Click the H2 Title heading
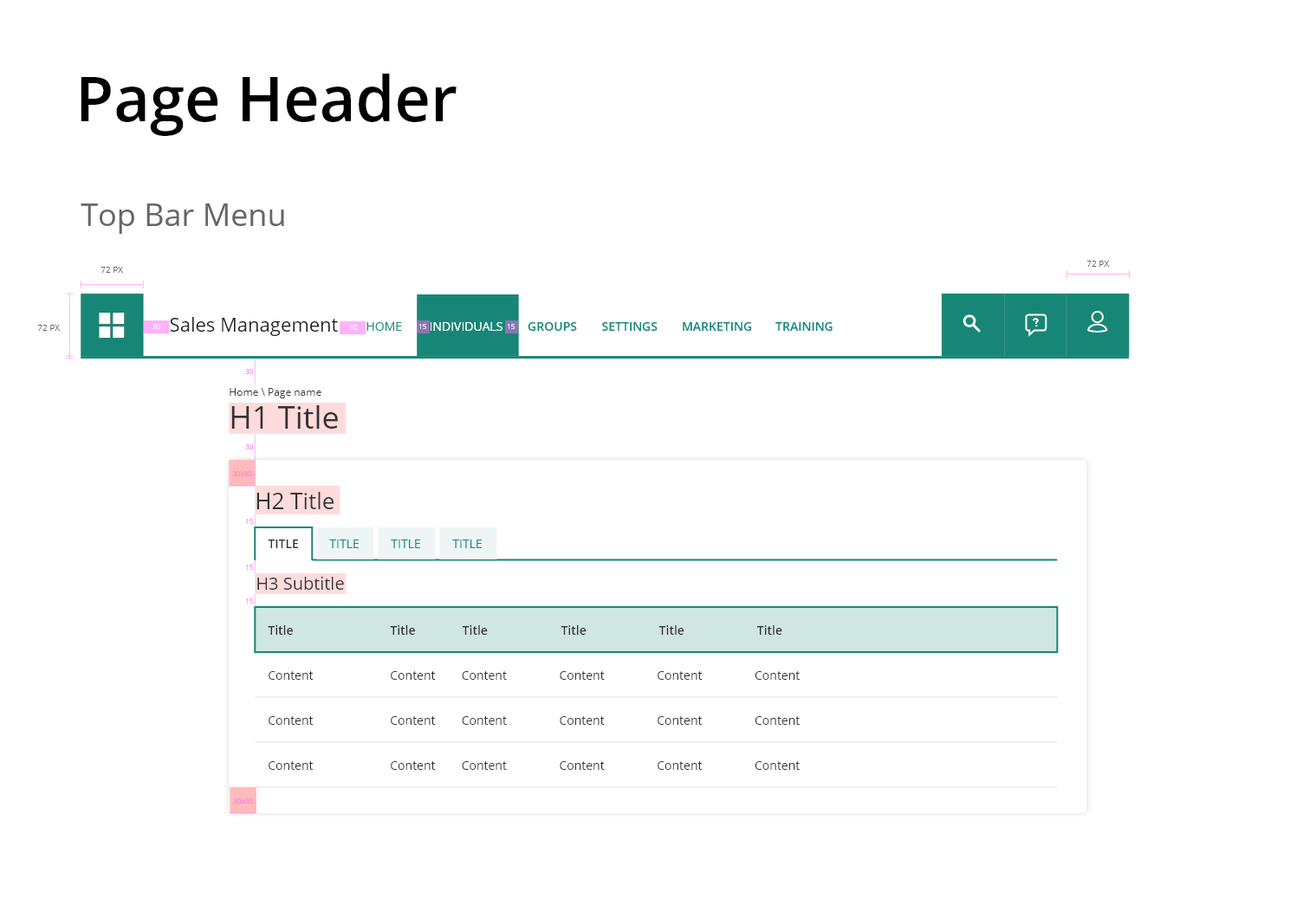 click(295, 501)
